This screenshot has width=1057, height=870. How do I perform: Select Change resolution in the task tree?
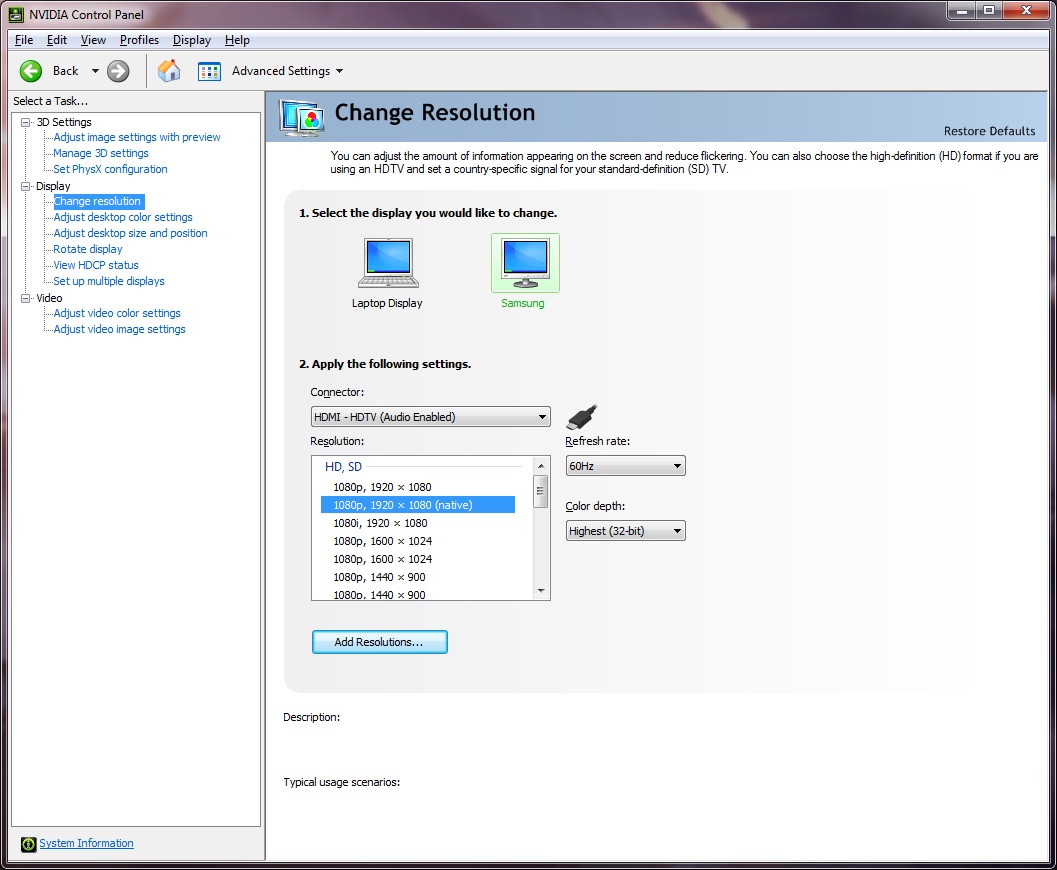pos(98,201)
